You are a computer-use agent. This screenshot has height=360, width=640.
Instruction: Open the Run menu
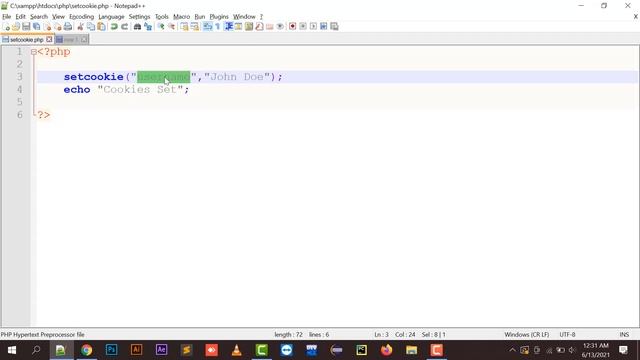click(x=200, y=17)
